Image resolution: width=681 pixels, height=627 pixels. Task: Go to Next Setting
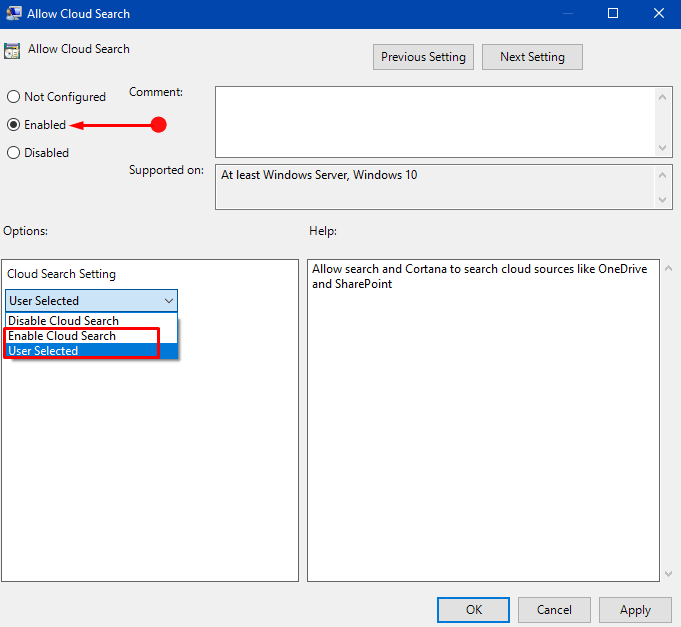click(x=532, y=57)
